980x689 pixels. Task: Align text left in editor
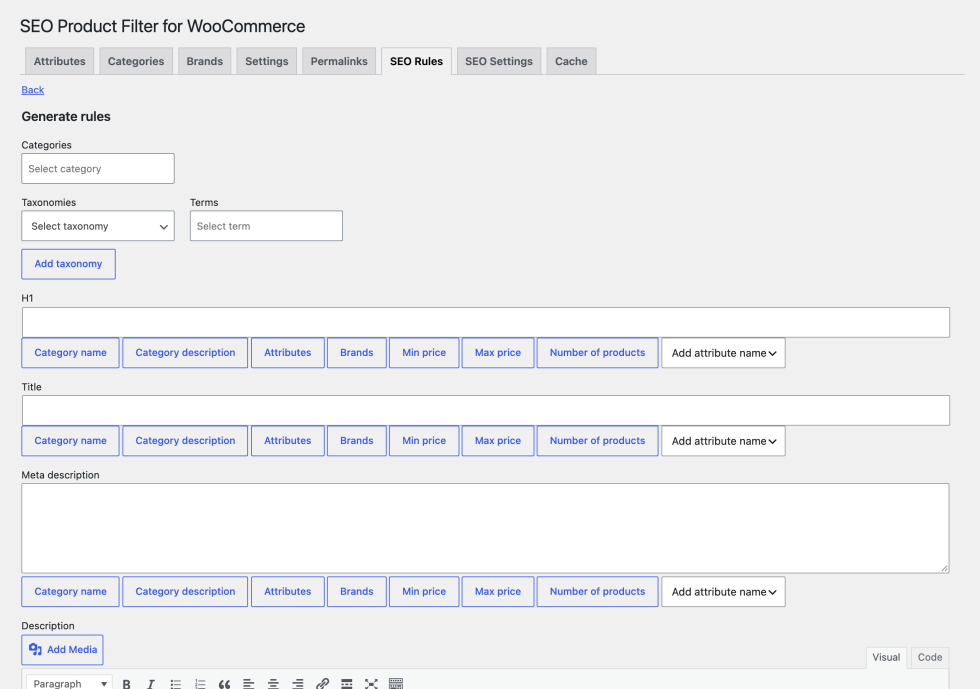pyautogui.click(x=249, y=683)
